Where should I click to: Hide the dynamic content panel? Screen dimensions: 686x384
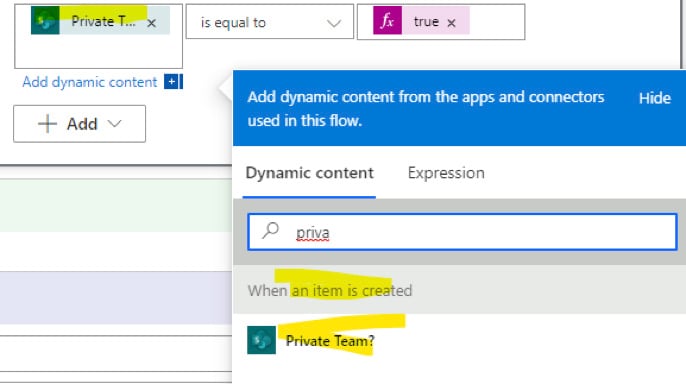pyautogui.click(x=654, y=98)
